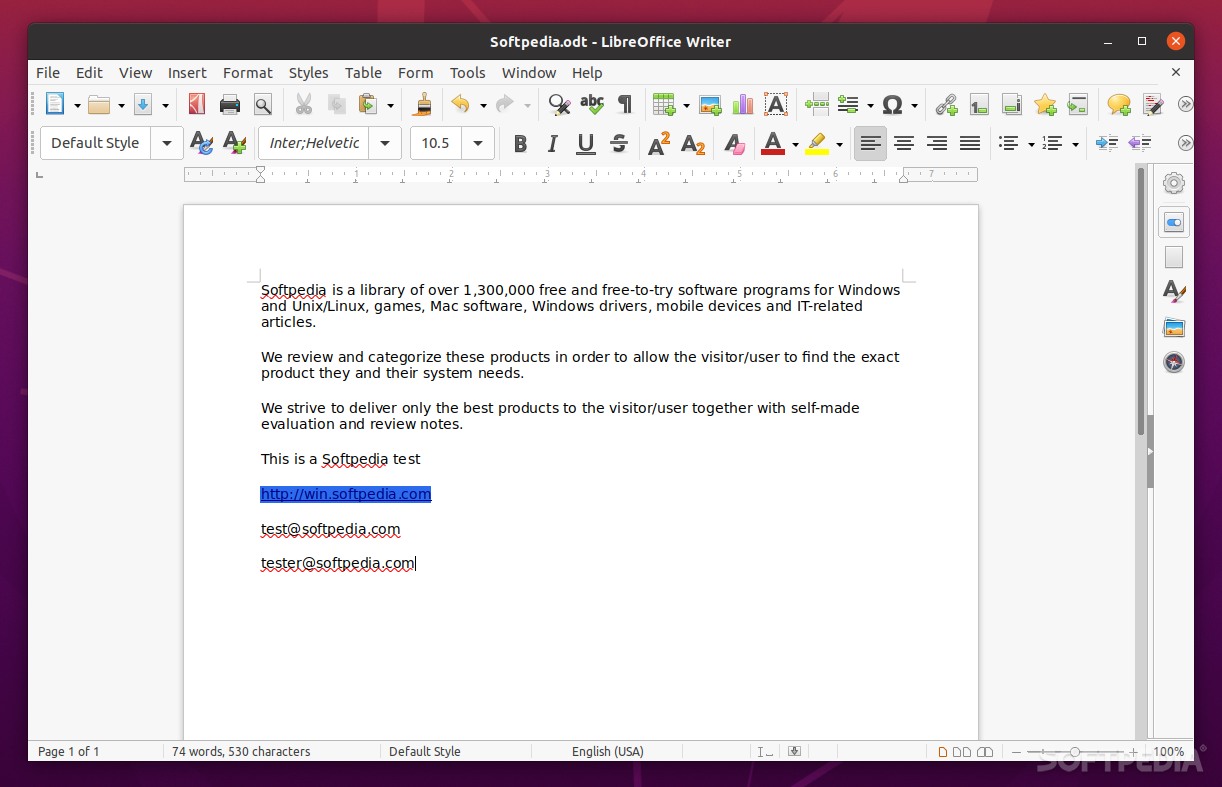Click the Insert Table grid icon
This screenshot has height=787, width=1222.
pyautogui.click(x=663, y=104)
